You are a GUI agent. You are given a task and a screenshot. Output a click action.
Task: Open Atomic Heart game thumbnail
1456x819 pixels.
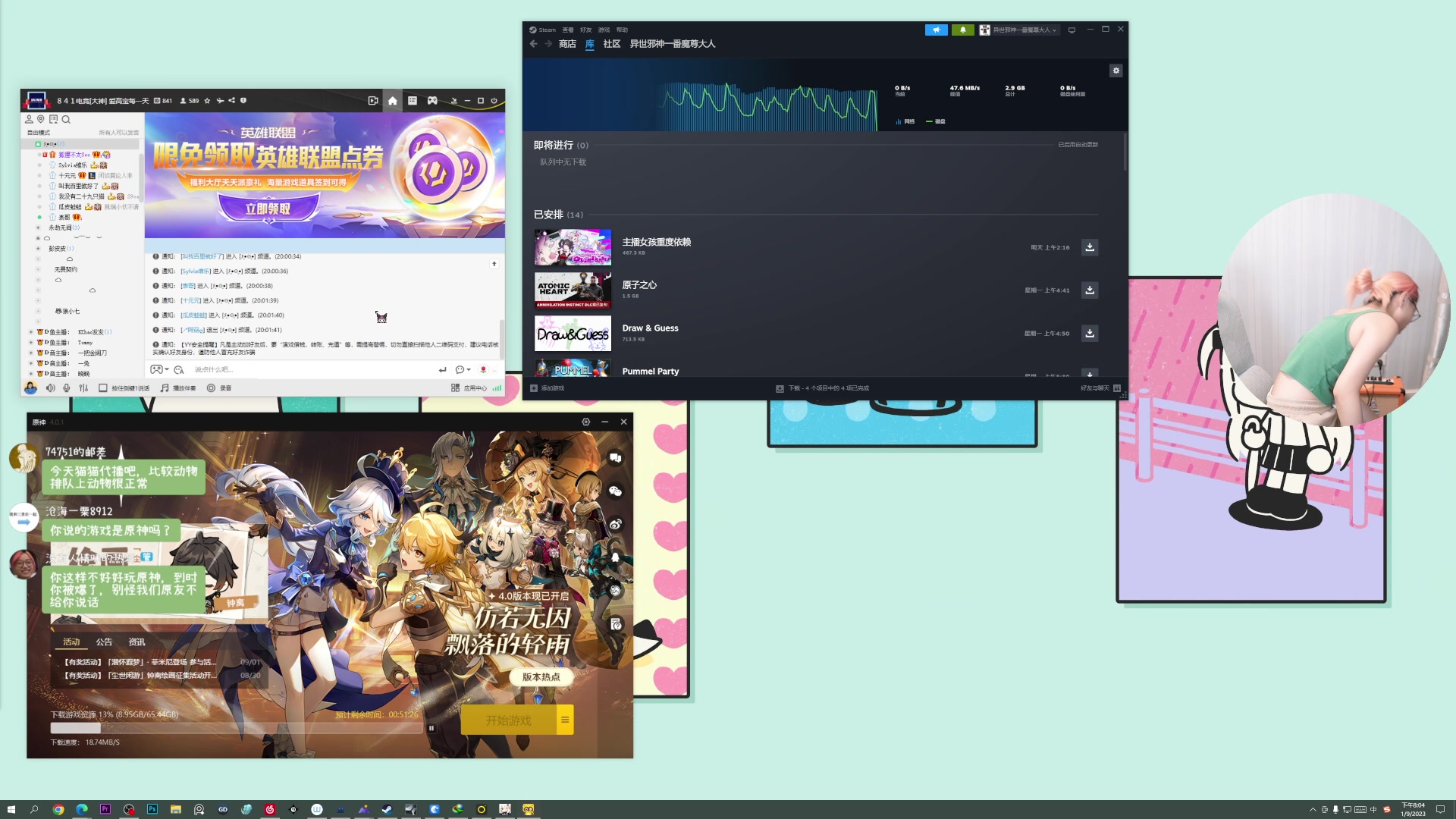coord(573,290)
